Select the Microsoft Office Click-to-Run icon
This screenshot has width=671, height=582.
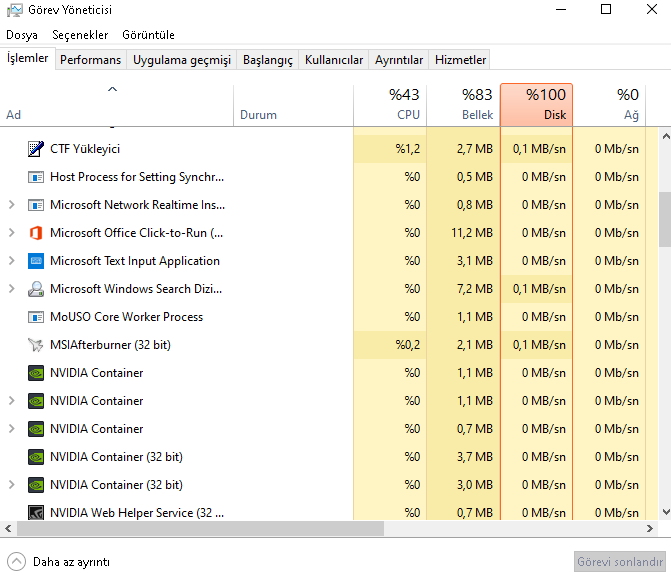(x=36, y=233)
